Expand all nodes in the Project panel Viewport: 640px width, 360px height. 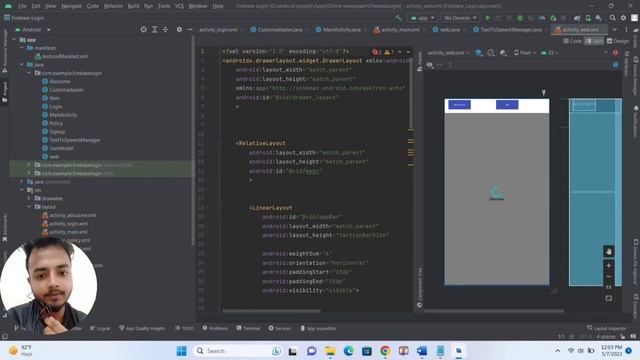pos(155,29)
